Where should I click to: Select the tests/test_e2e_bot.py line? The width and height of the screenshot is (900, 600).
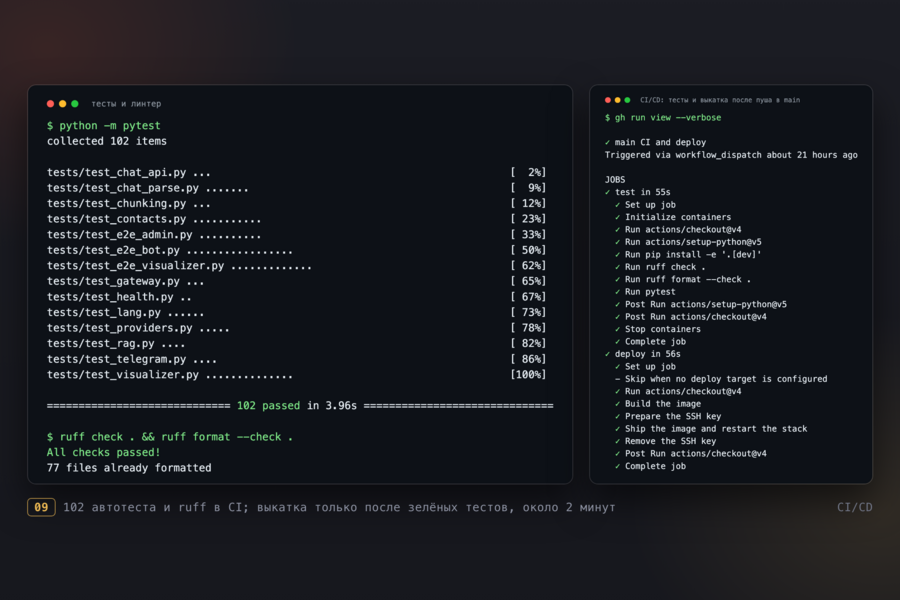click(x=296, y=250)
